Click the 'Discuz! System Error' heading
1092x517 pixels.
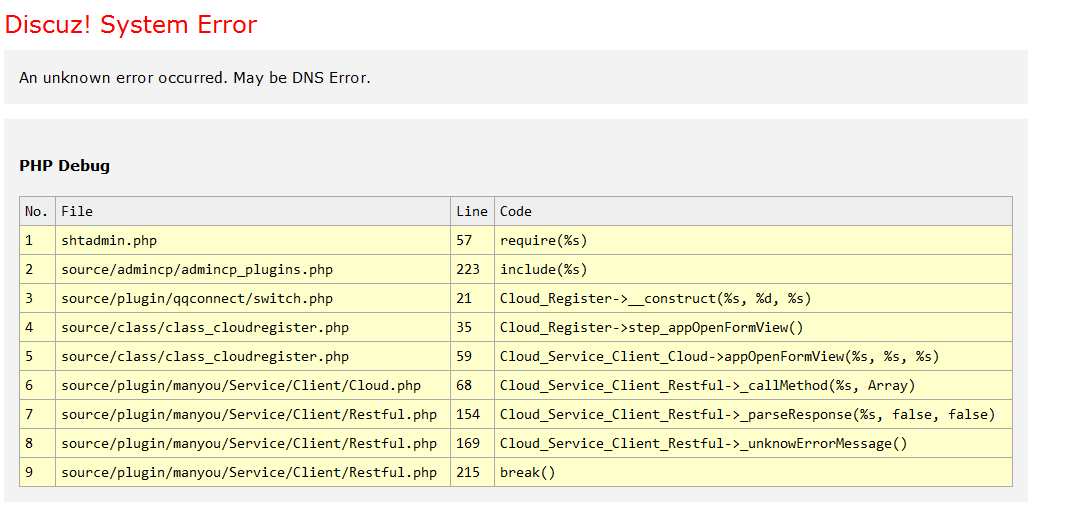tap(131, 25)
